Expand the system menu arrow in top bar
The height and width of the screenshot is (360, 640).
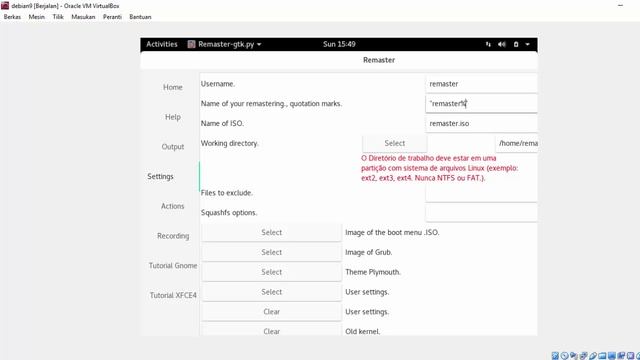527,44
